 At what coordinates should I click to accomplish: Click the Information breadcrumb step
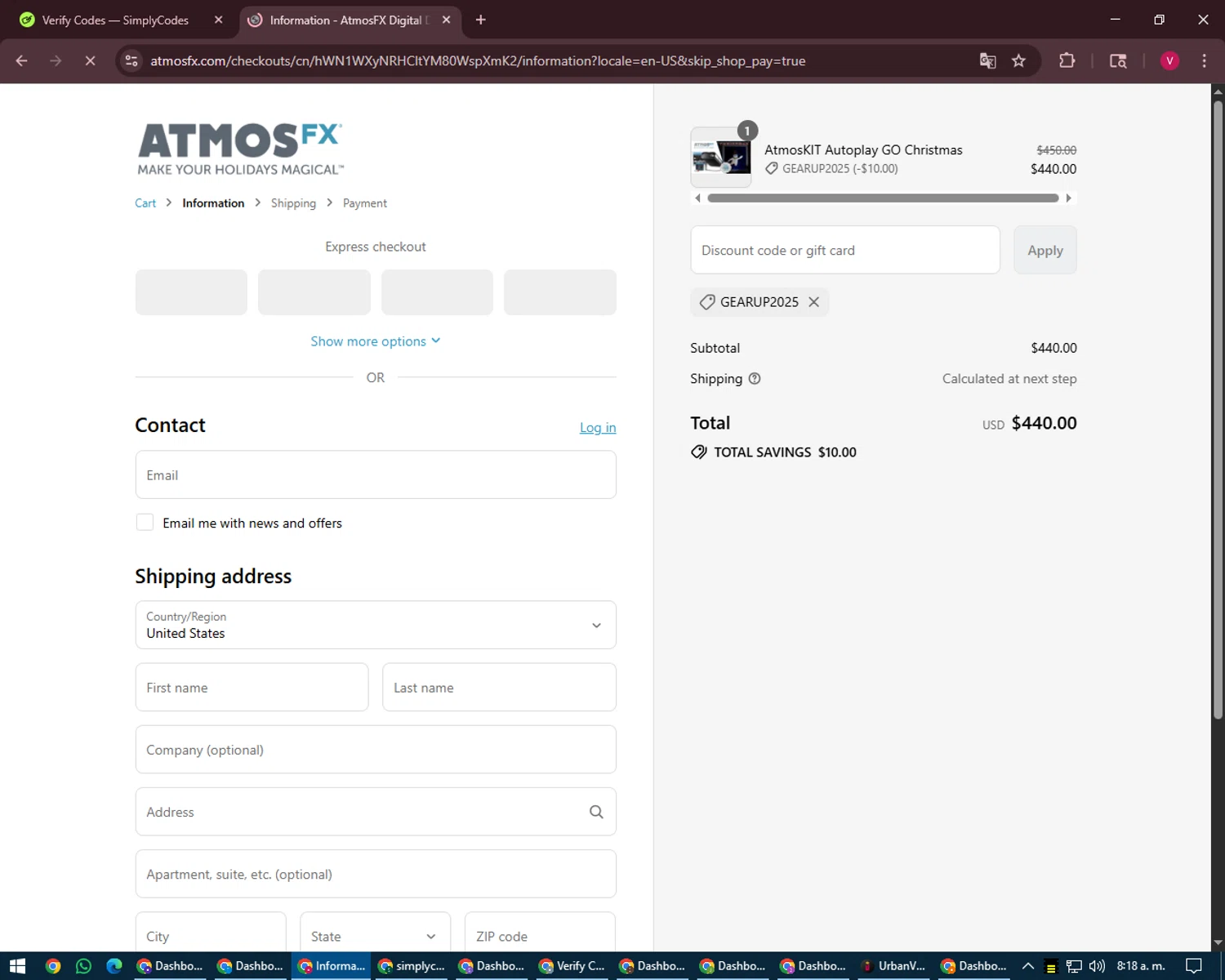pyautogui.click(x=213, y=203)
